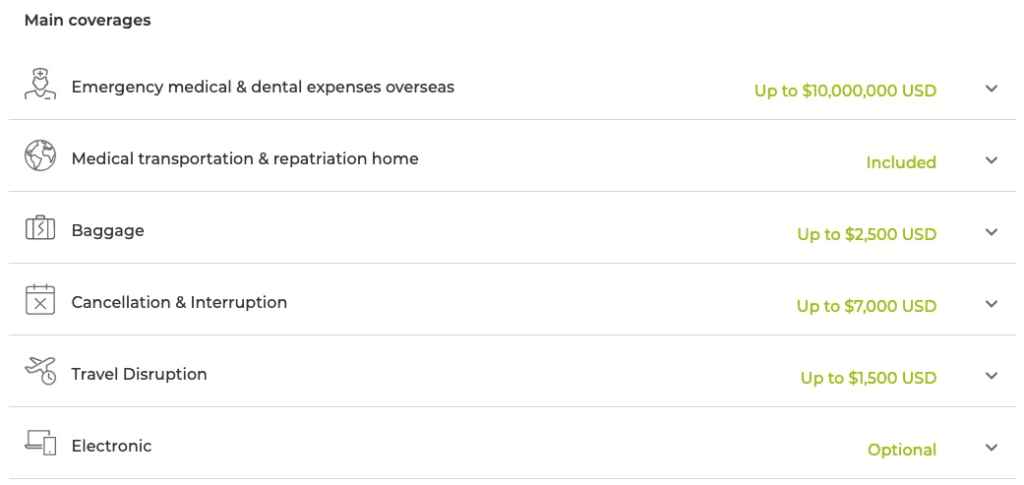Expand the Travel Disruption chevron

991,375
